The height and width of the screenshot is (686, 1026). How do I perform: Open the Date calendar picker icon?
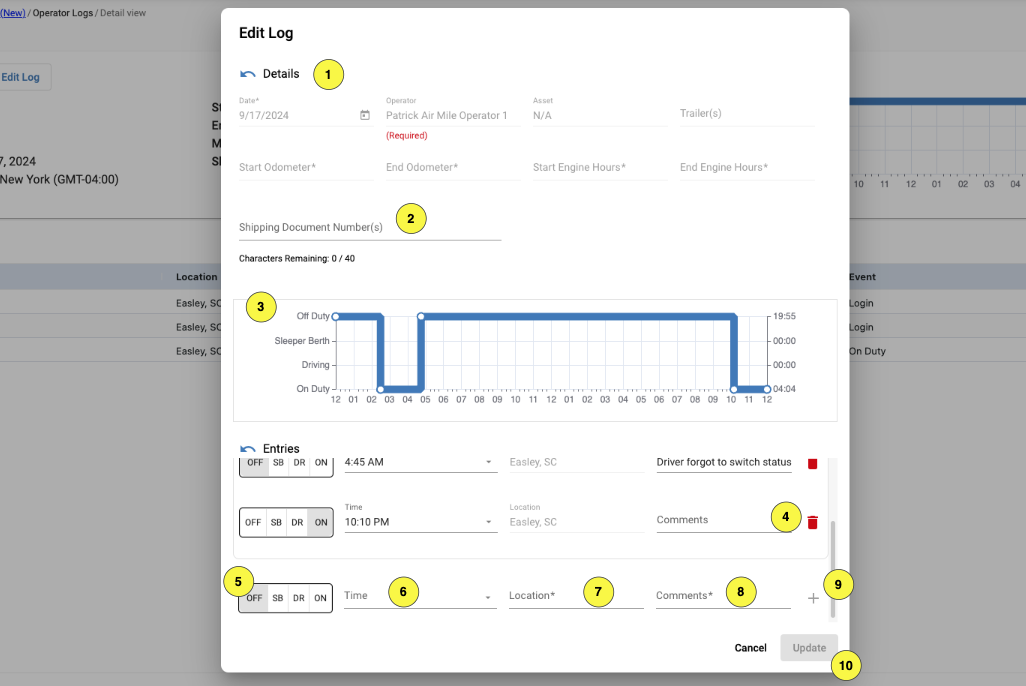(365, 115)
